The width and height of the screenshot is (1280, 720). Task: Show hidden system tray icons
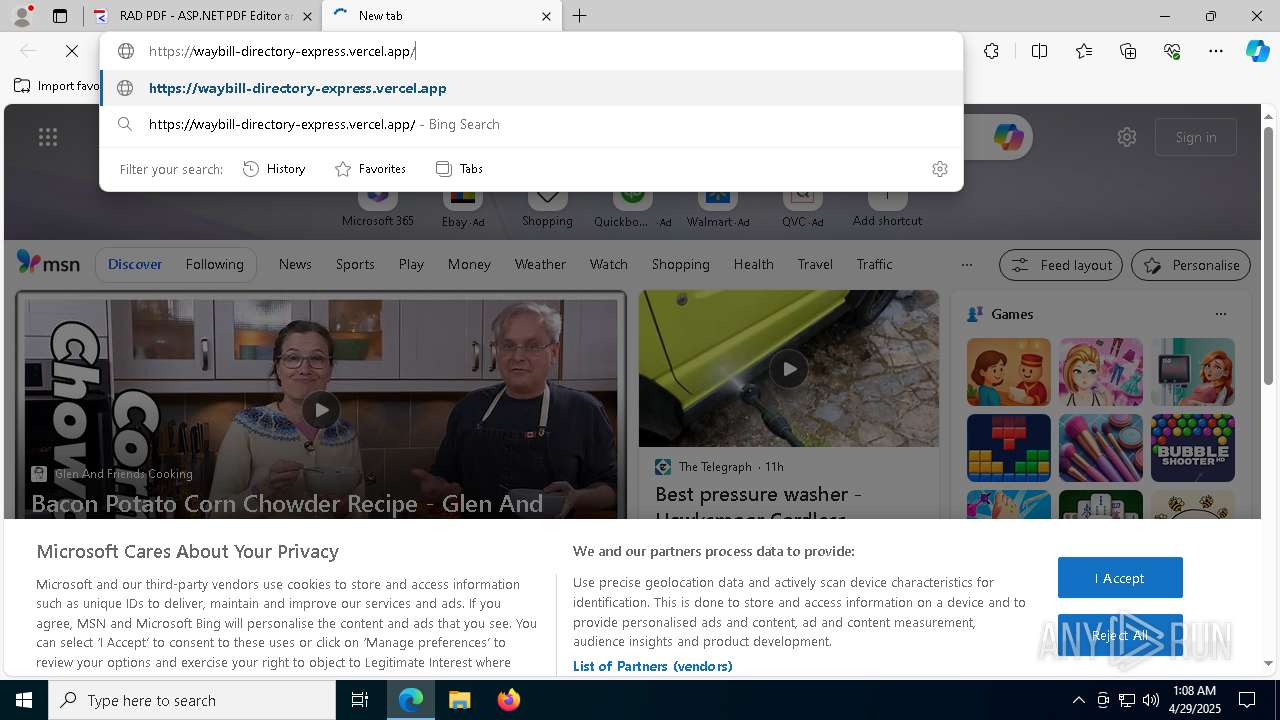point(1078,700)
